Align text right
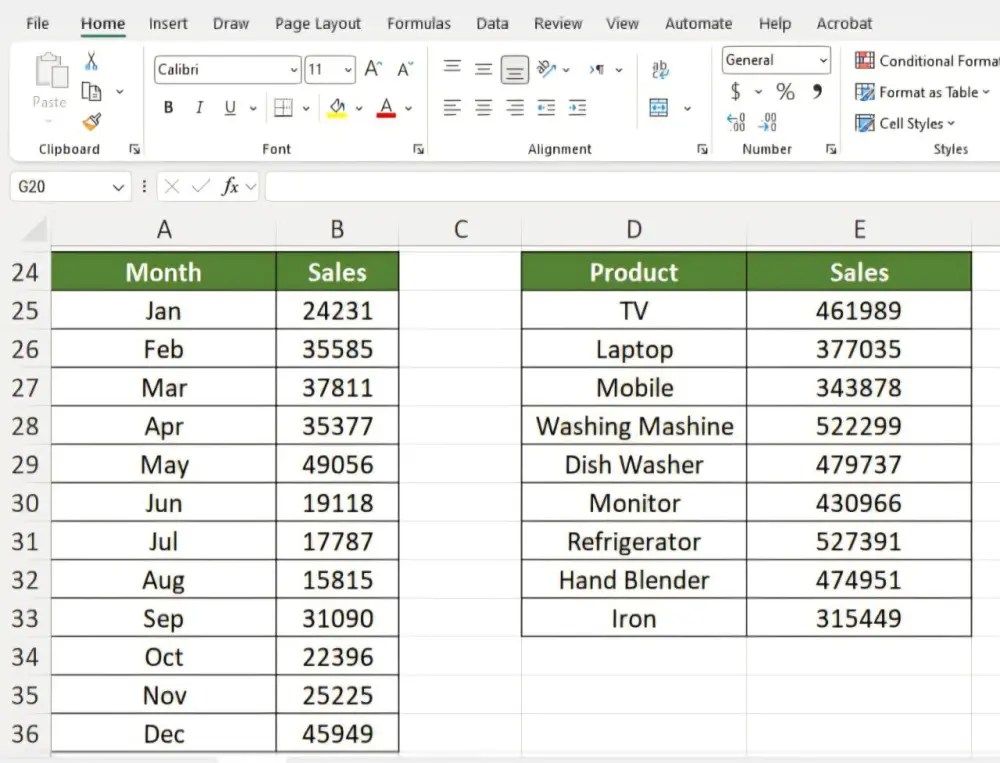Viewport: 1000px width, 763px height. click(515, 108)
